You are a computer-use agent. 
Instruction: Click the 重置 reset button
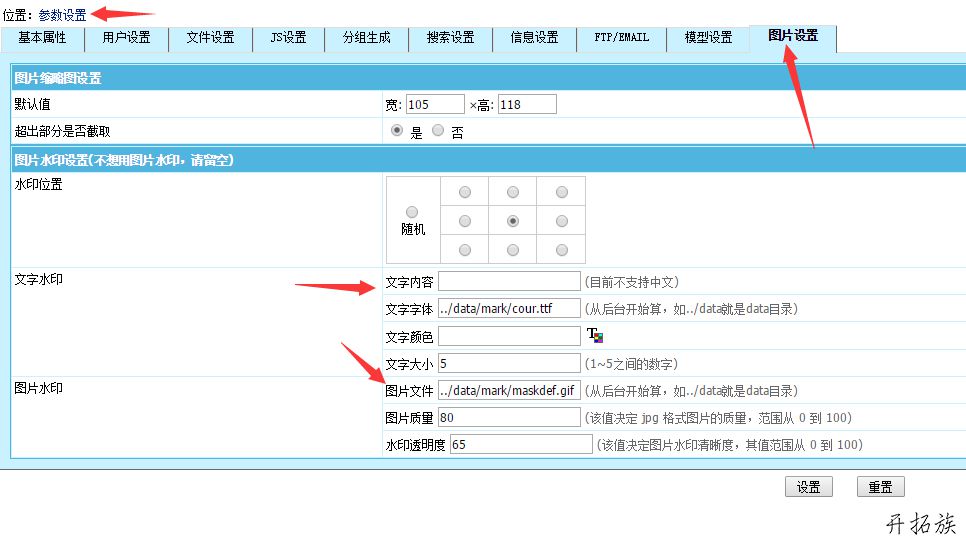880,487
